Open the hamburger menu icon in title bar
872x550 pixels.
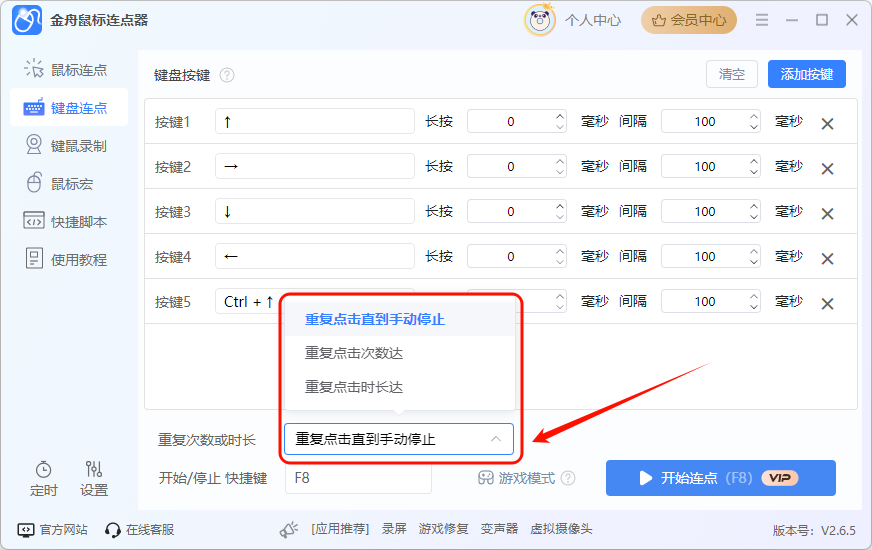(762, 21)
